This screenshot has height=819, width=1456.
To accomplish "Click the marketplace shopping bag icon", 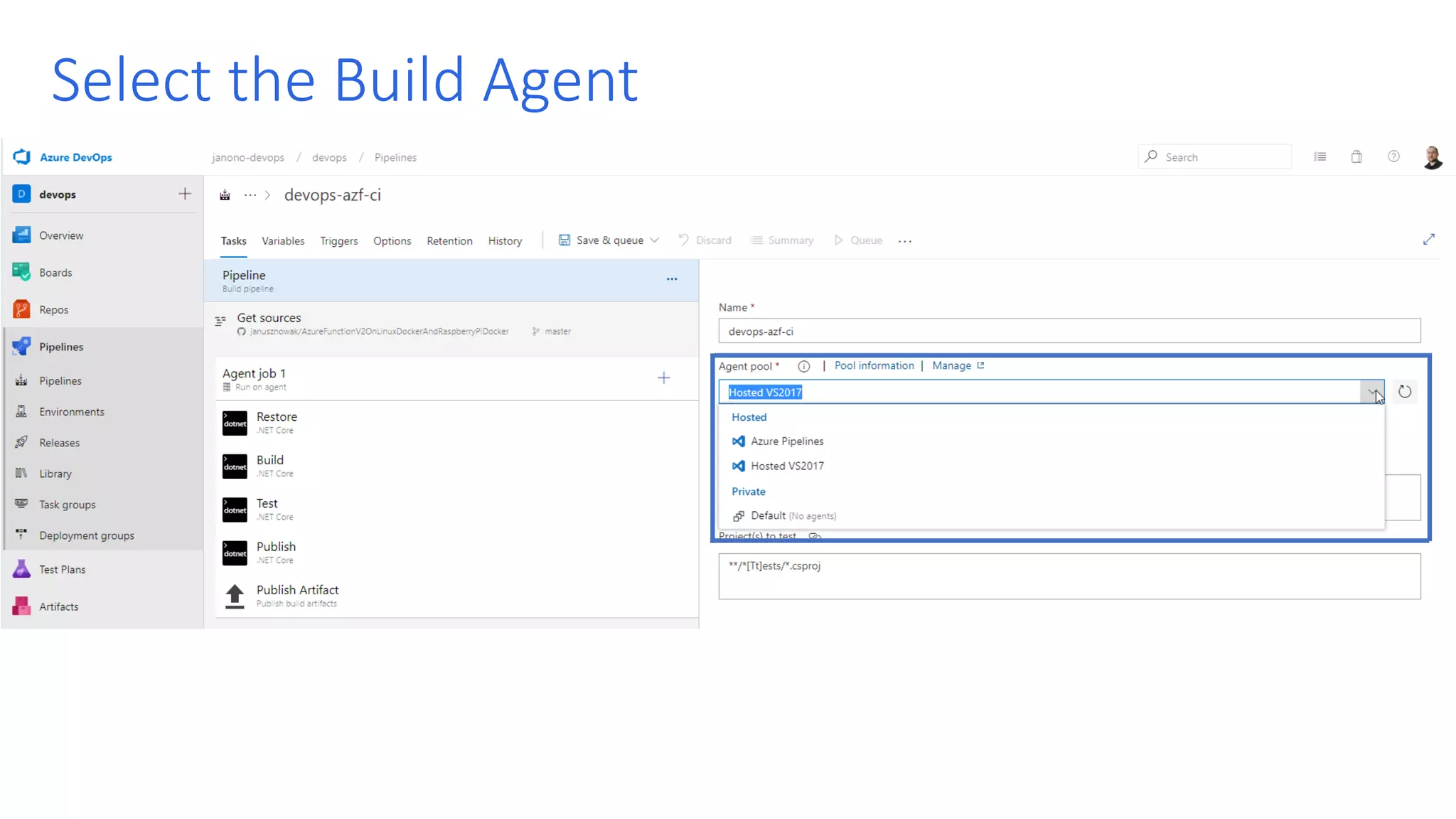I will [x=1356, y=157].
